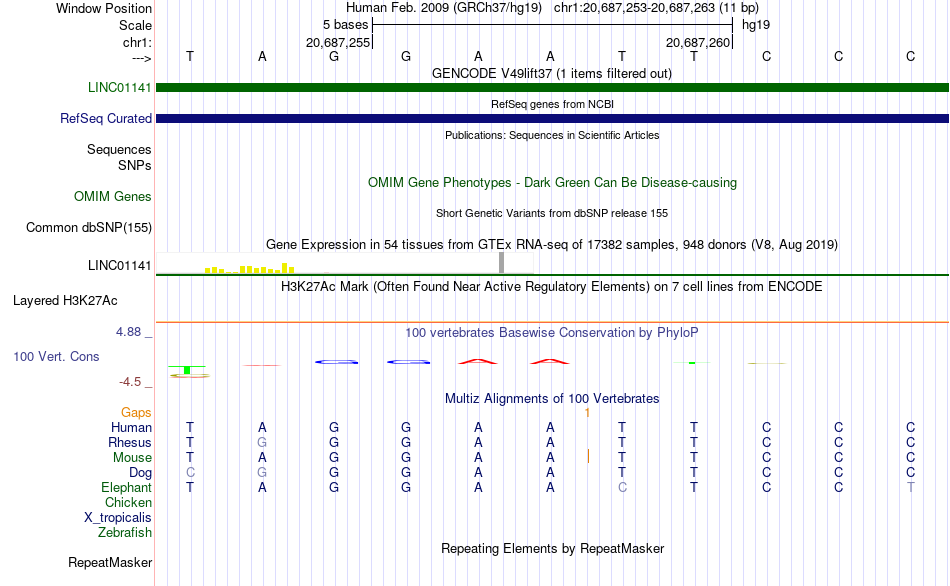950x586 pixels.
Task: Click the 20,687,260 position marker
Action: [698, 42]
